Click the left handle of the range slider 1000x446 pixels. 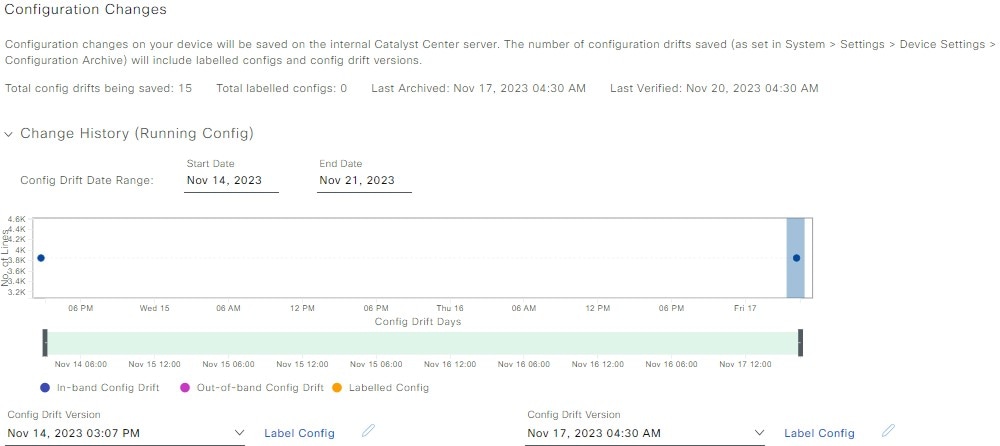tap(45, 343)
